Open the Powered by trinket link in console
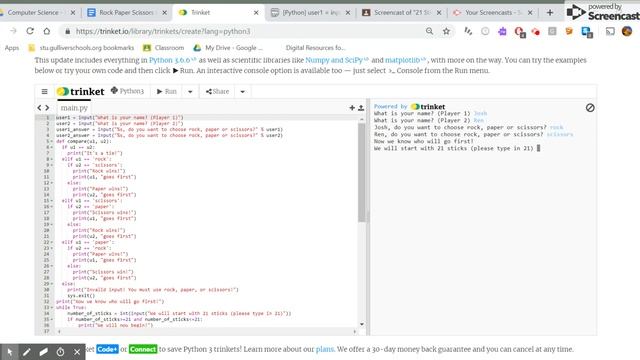Image resolution: width=640 pixels, height=360 pixels. point(409,107)
